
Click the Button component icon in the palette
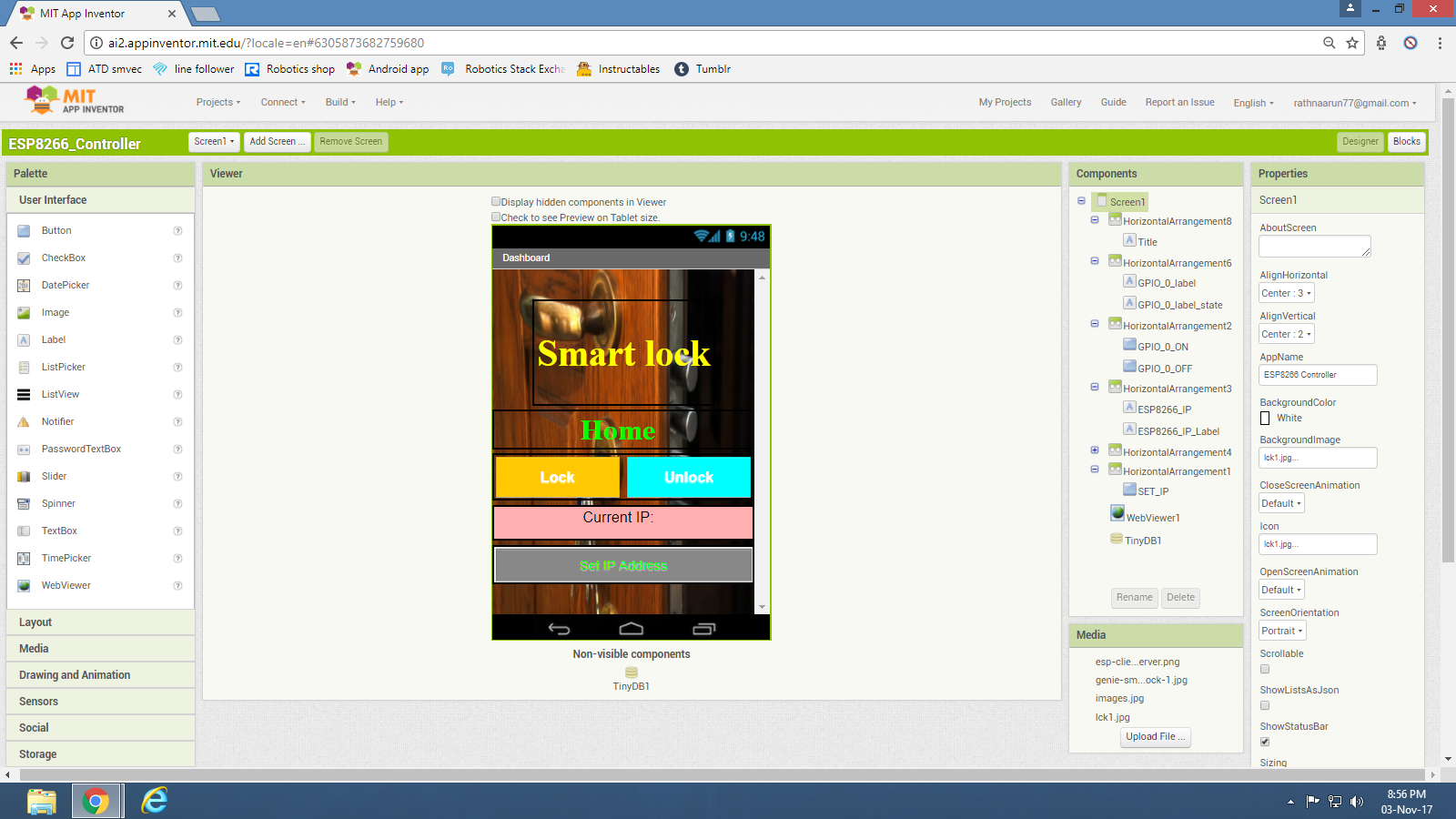coord(24,231)
